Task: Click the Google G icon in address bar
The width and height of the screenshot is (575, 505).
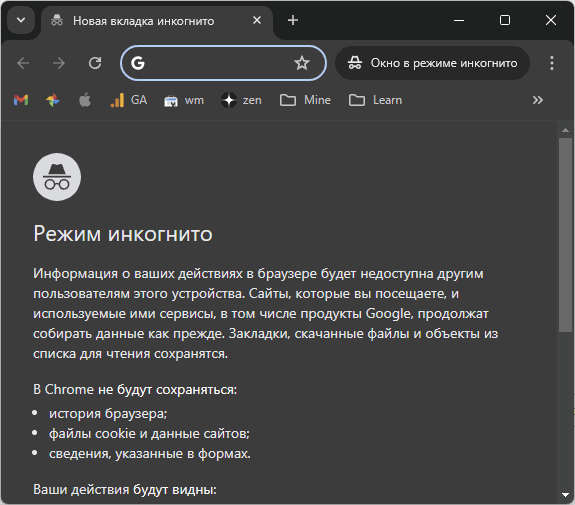Action: pos(138,63)
